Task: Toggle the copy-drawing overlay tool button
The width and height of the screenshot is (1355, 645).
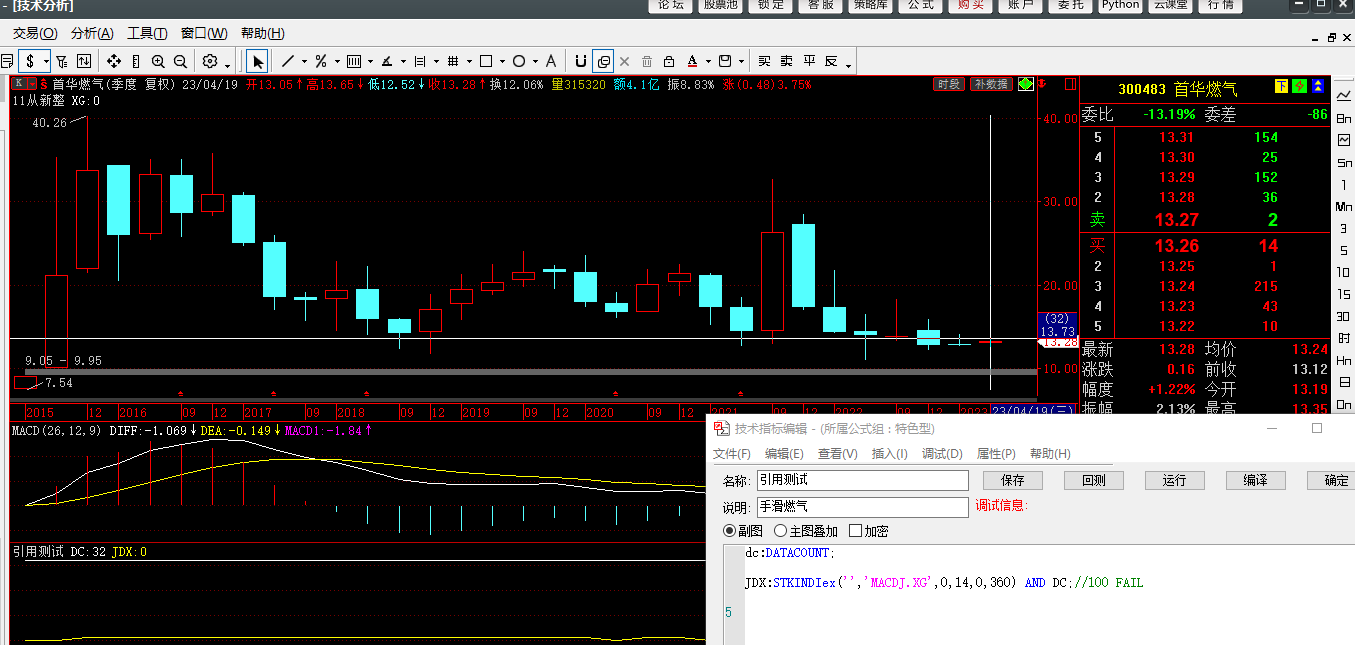Action: coord(603,61)
